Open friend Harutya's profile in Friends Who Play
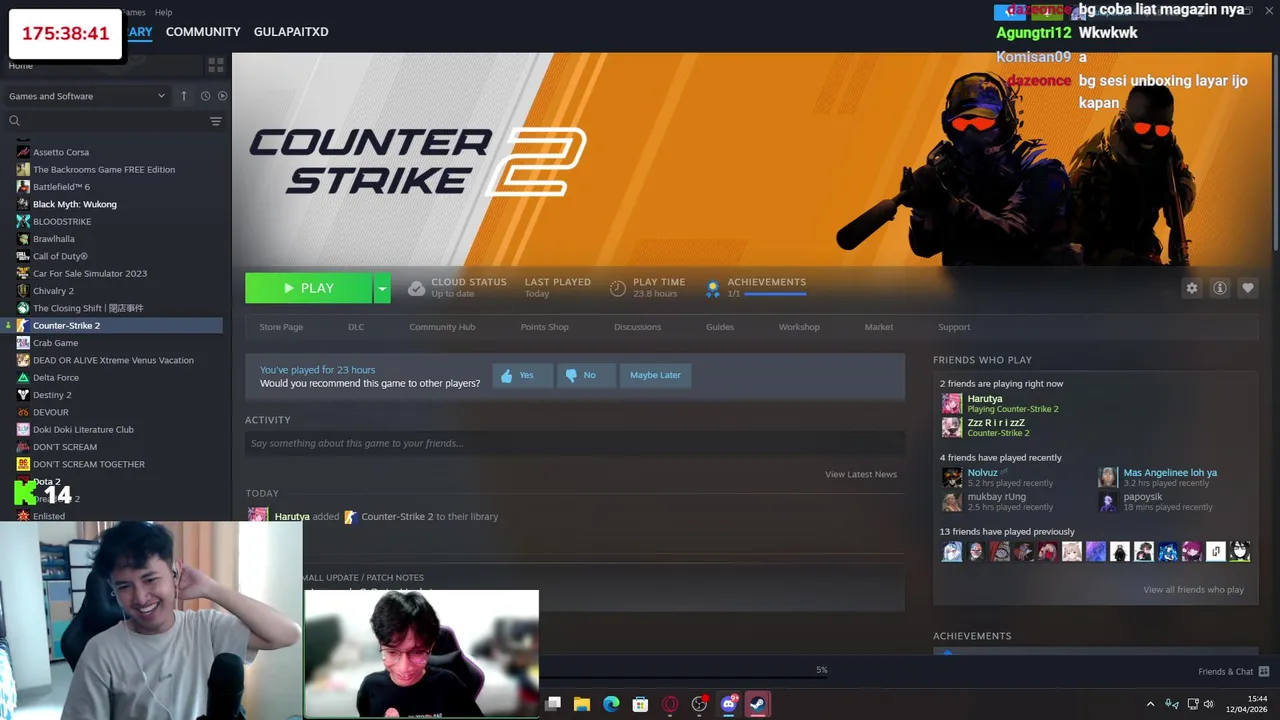This screenshot has height=720, width=1280. tap(984, 399)
